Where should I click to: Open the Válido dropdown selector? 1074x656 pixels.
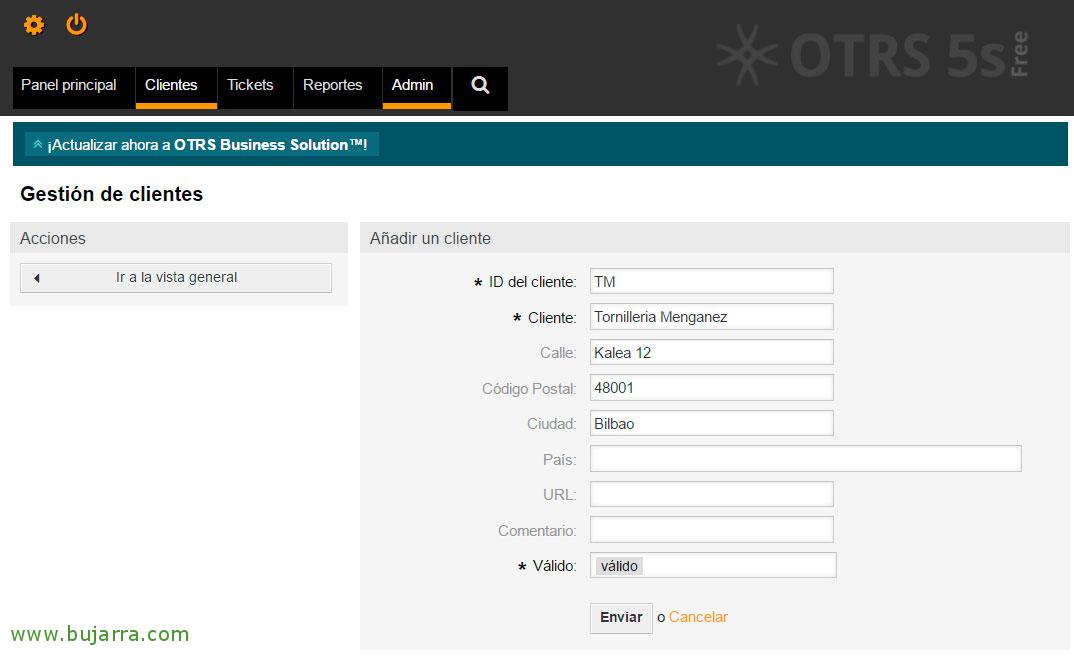pyautogui.click(x=713, y=566)
